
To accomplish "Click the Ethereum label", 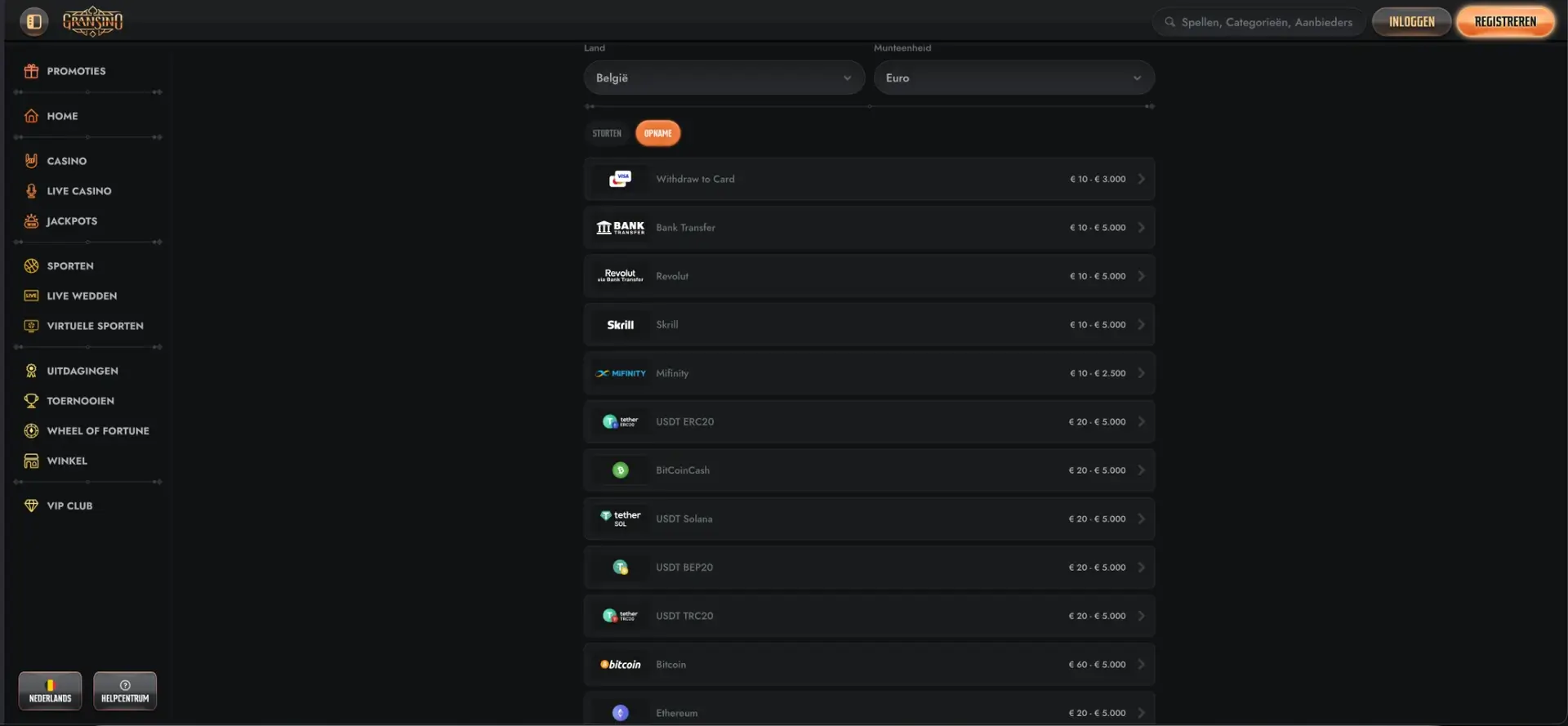I will (677, 713).
